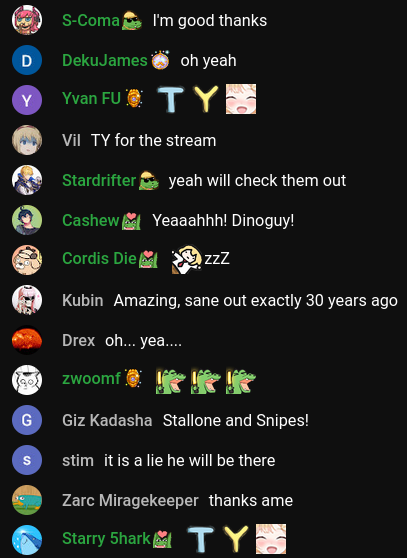This screenshot has width=407, height=558.
Task: Click stim's purple S avatar
Action: [27, 460]
